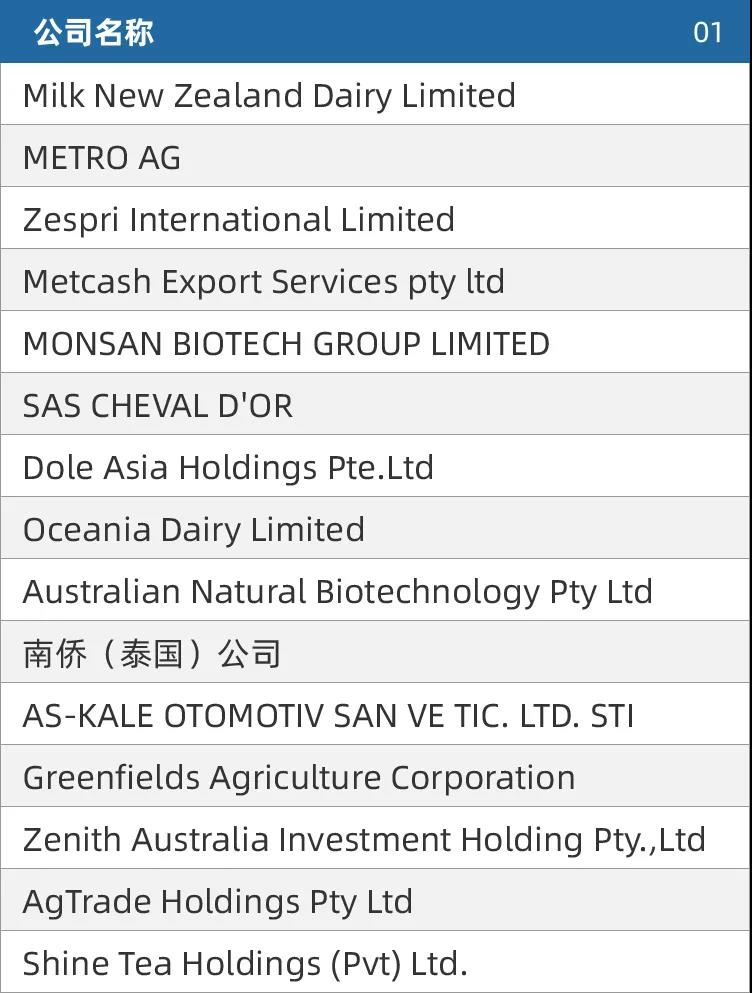The height and width of the screenshot is (993, 752).
Task: Click Zespri International Limited entry
Action: point(376,218)
